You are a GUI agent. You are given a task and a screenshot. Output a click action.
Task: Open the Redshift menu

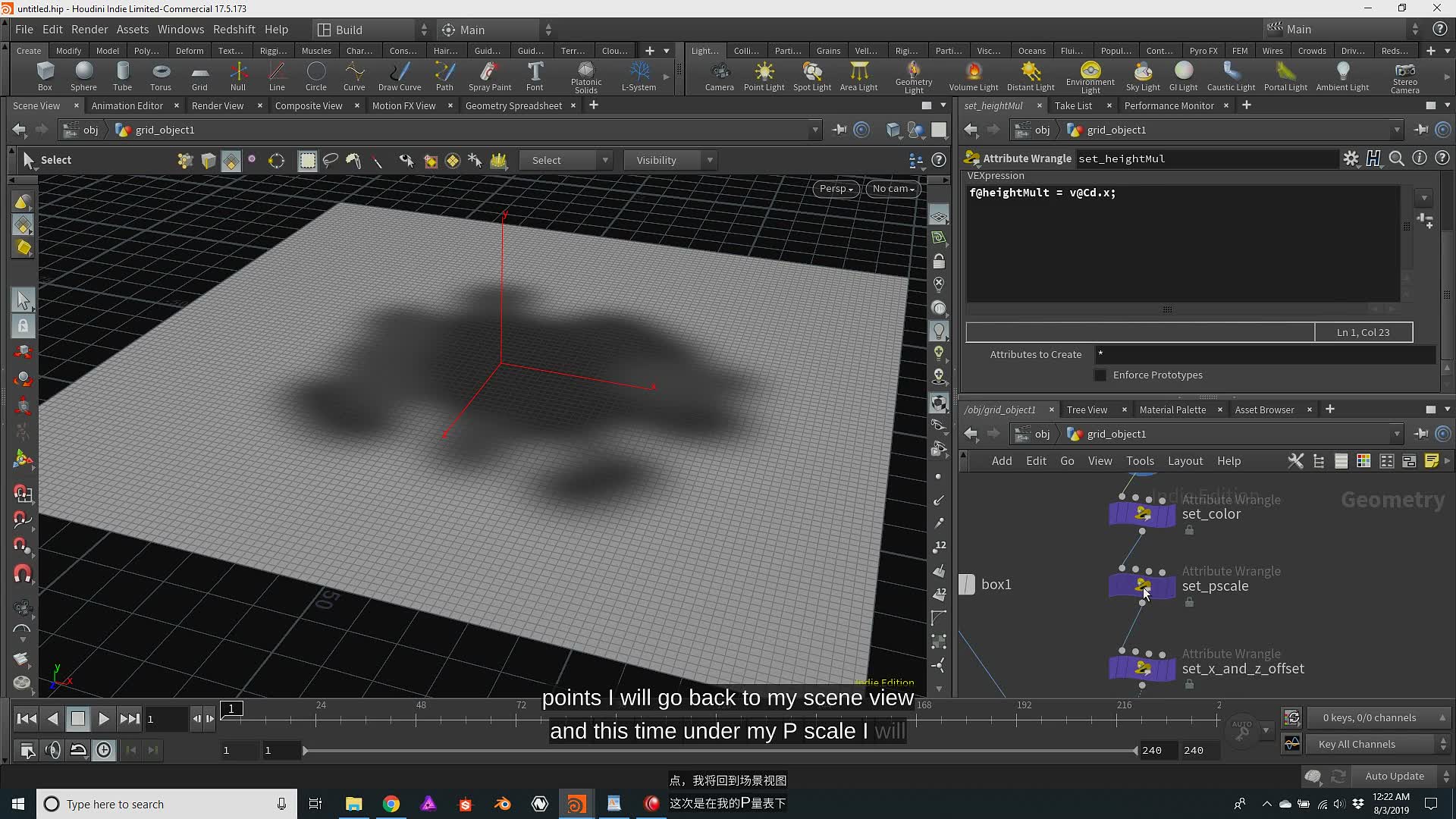[234, 30]
